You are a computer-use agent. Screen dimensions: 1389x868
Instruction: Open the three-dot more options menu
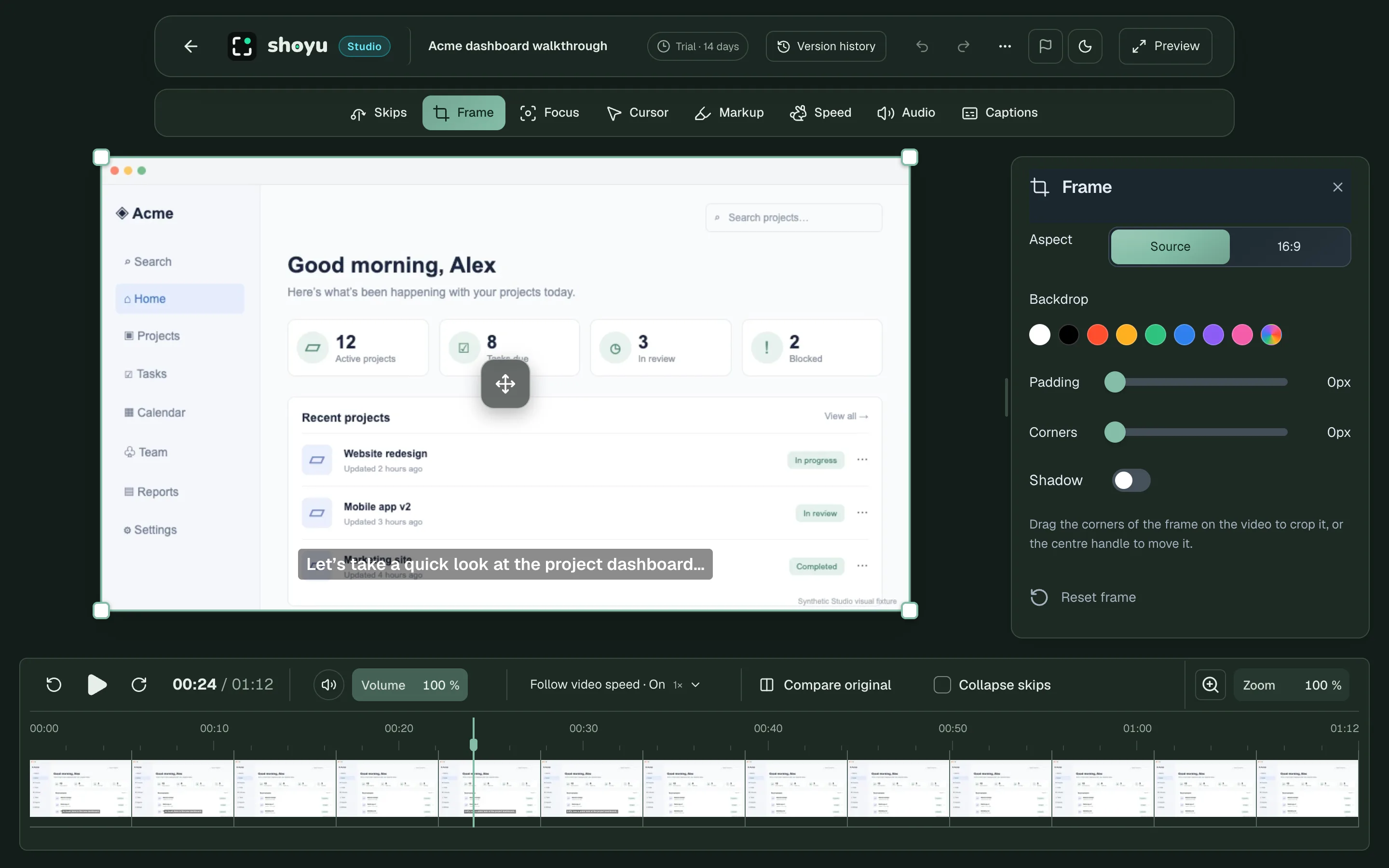[1005, 46]
